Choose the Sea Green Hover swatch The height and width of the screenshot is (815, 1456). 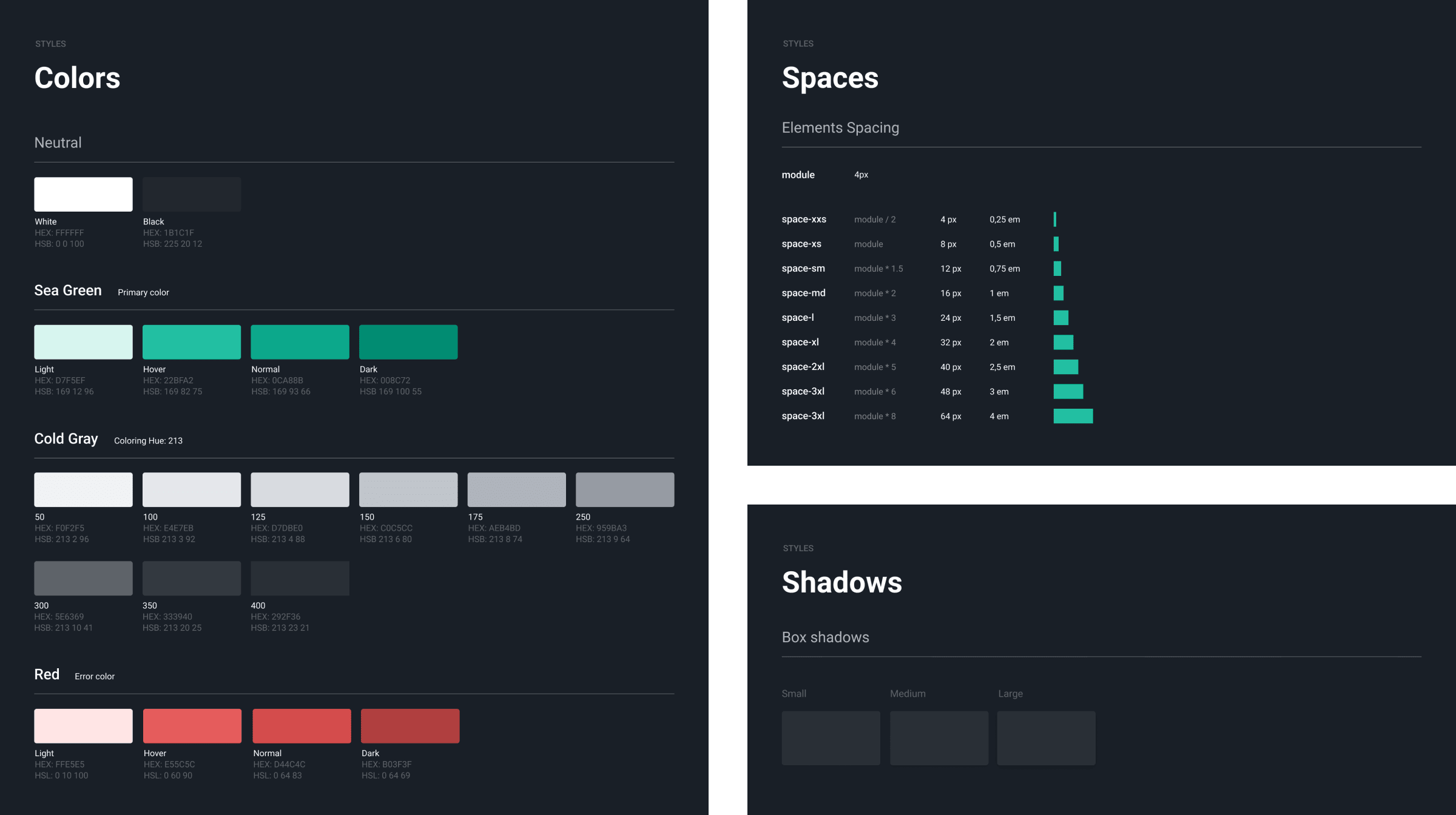192,342
